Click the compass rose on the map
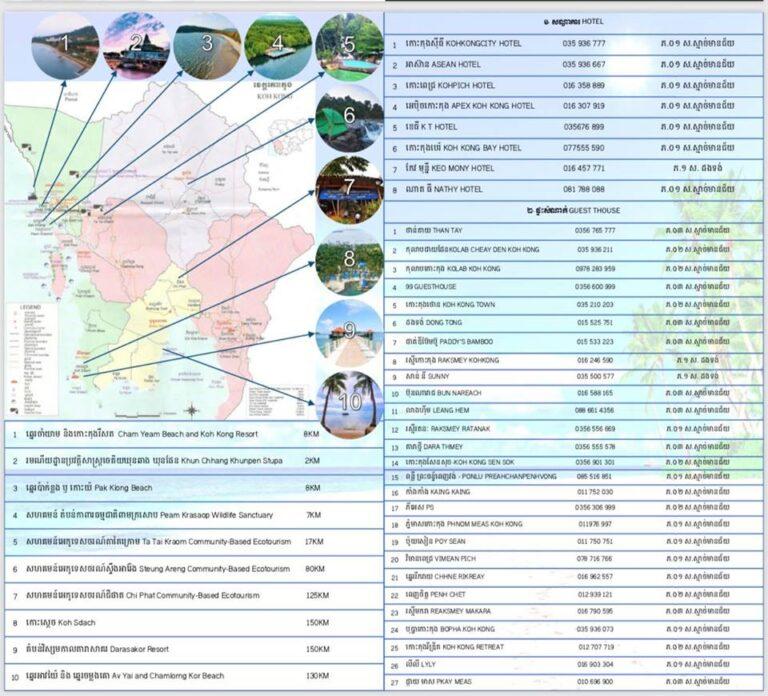Viewport: 768px width, 696px height. pos(193,408)
